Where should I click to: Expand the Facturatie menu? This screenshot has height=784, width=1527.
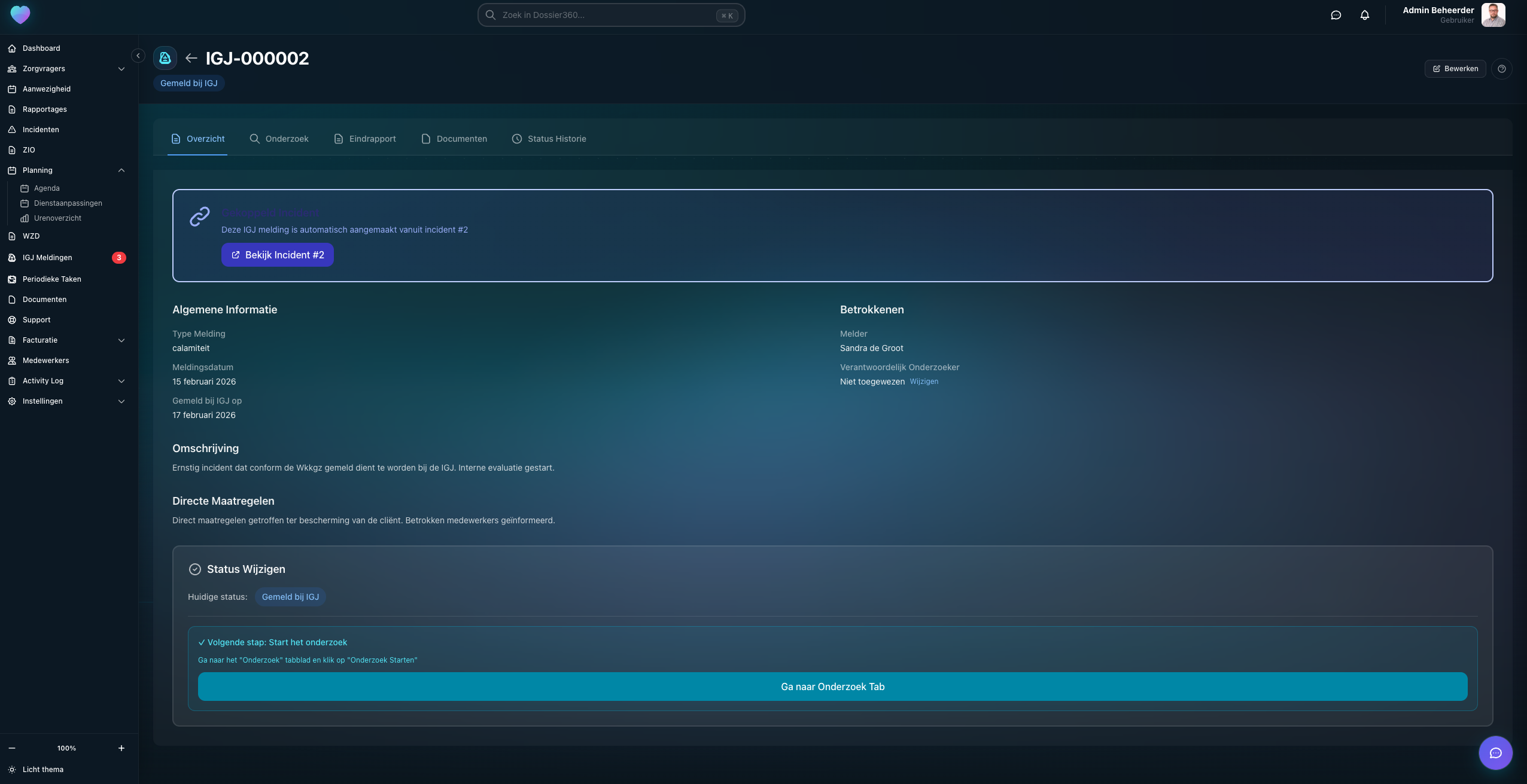click(121, 340)
